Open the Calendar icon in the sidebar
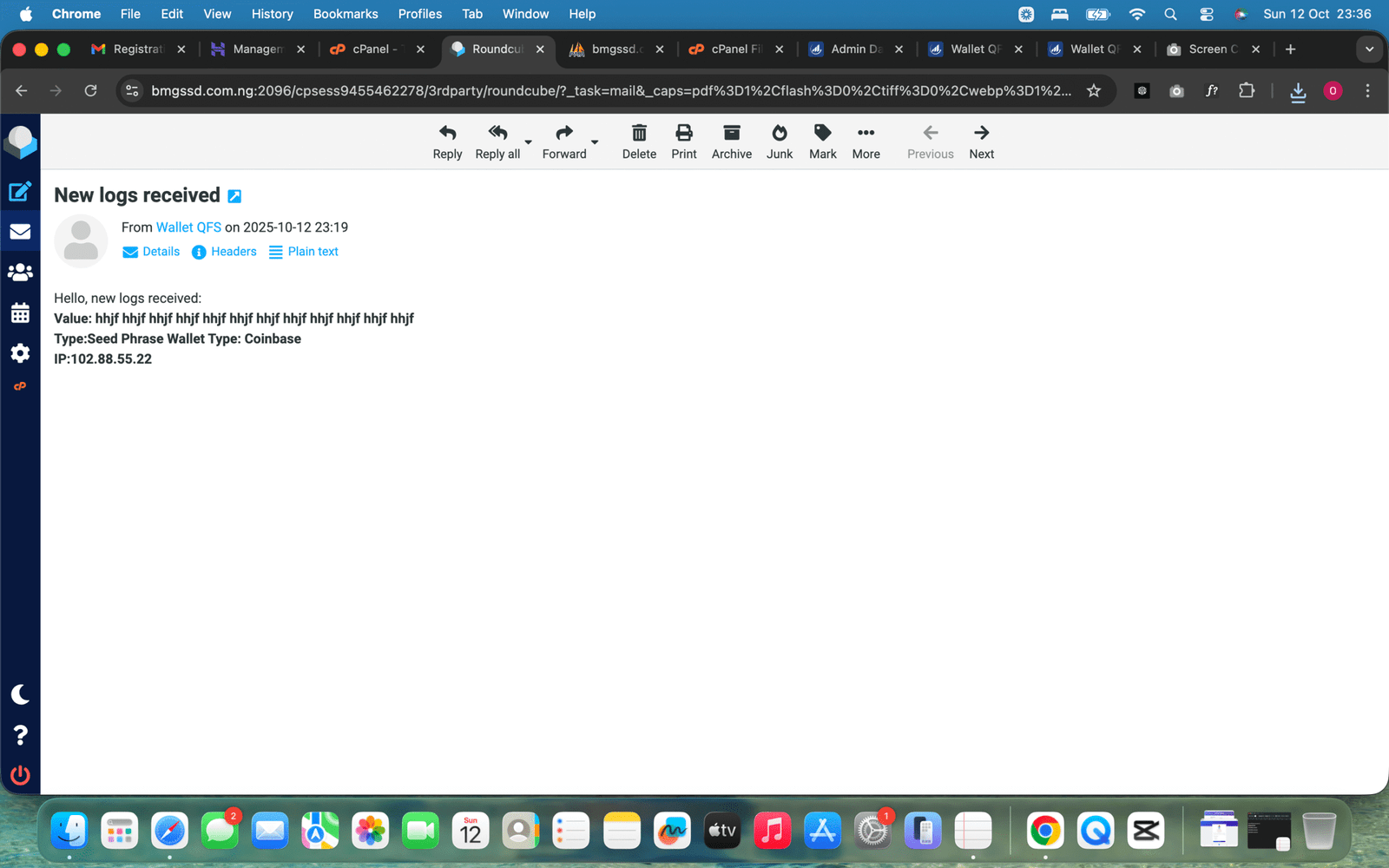The width and height of the screenshot is (1389, 868). pyautogui.click(x=20, y=312)
